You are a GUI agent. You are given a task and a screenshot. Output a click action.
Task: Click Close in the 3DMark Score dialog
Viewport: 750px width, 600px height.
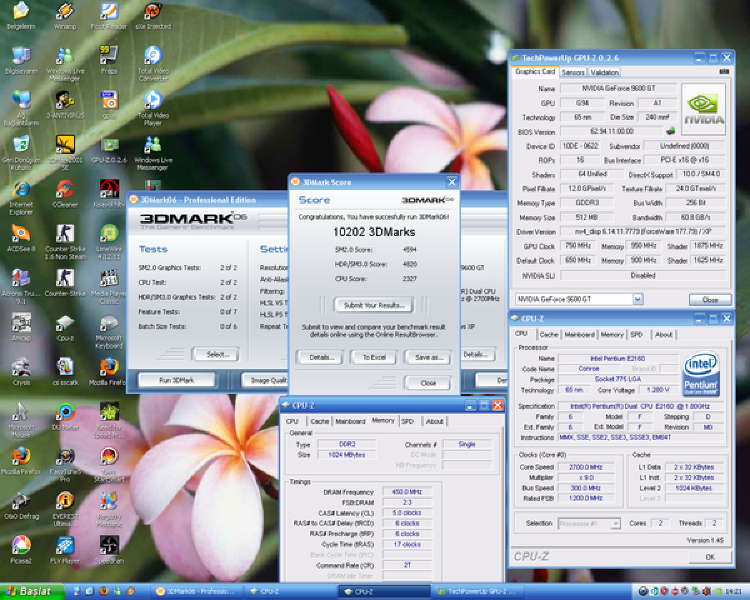click(428, 383)
